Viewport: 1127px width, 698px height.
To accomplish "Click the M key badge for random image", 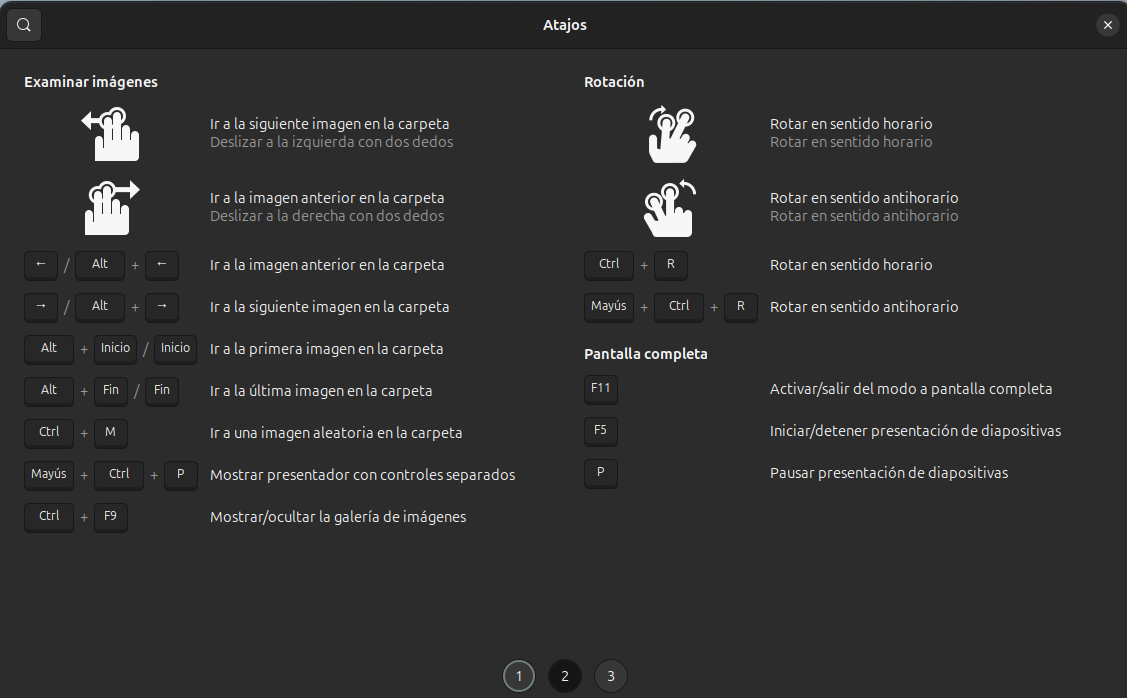I will click(110, 433).
